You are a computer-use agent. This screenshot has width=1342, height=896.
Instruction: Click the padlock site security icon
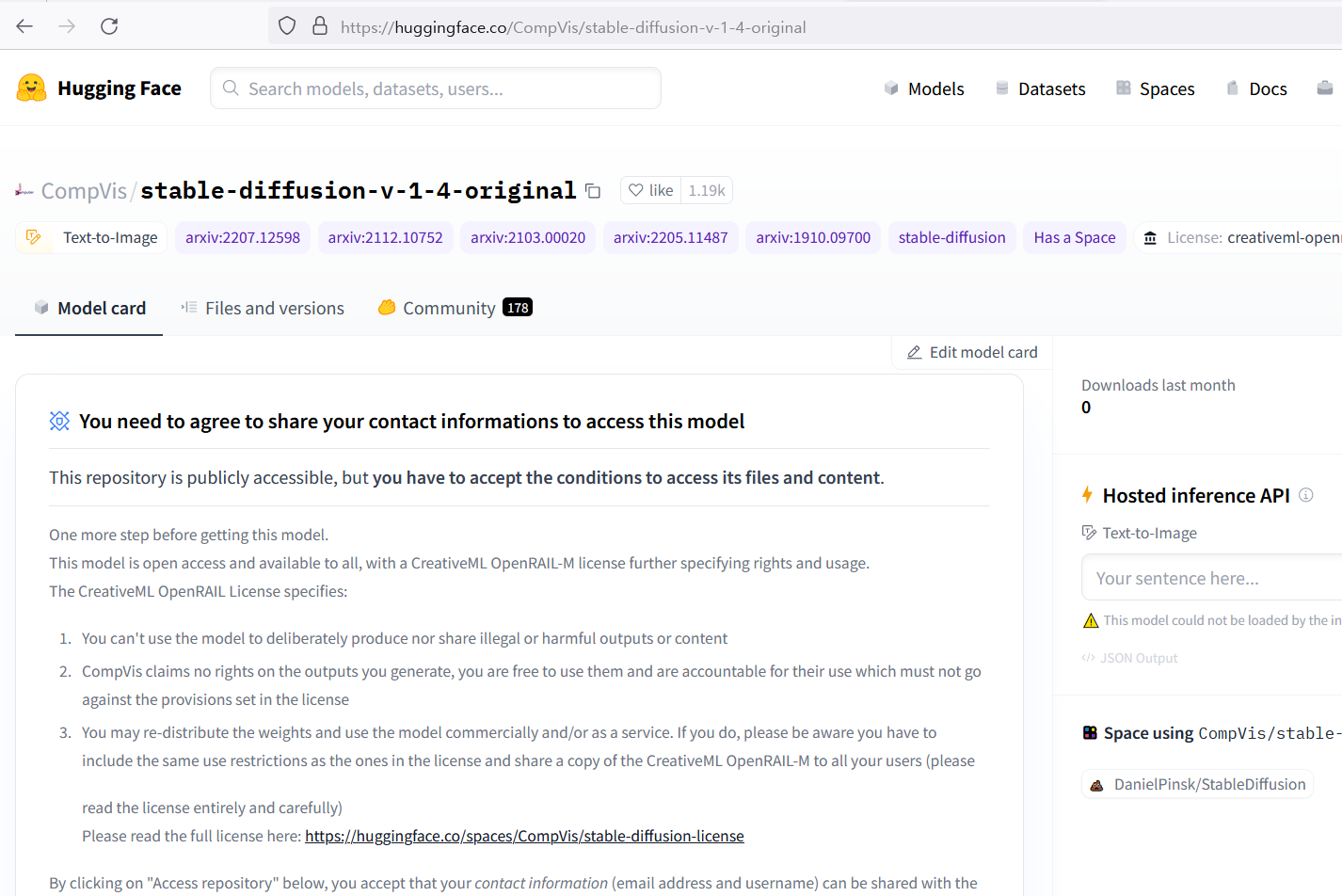pyautogui.click(x=320, y=26)
